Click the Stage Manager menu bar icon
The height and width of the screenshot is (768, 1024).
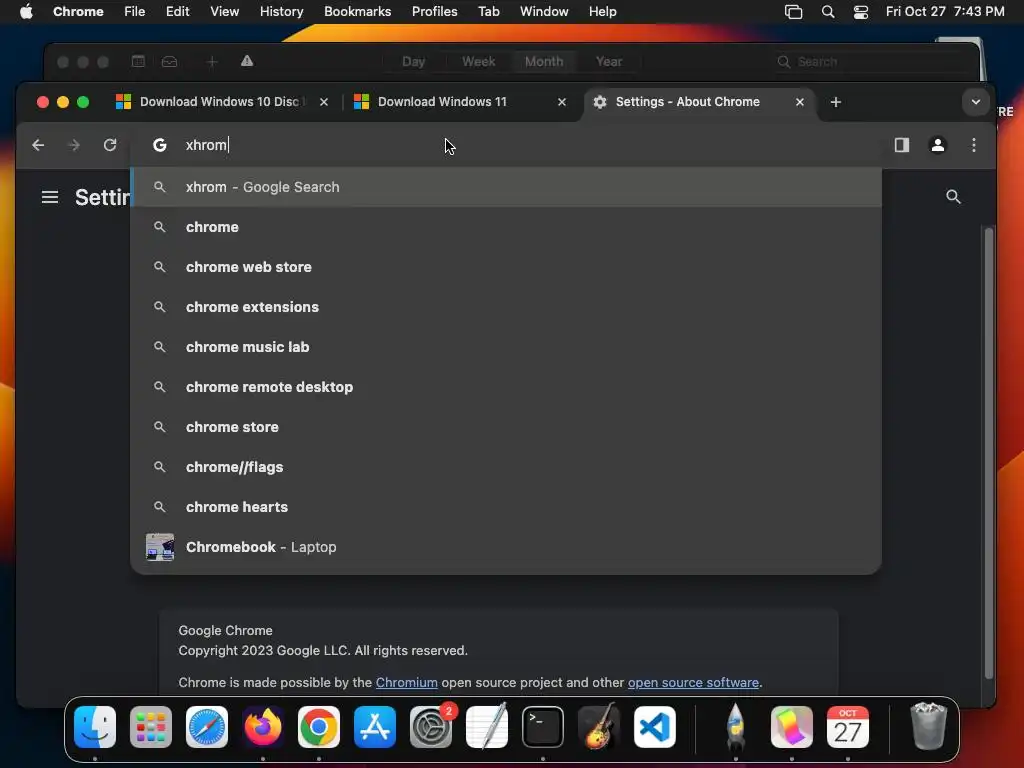point(793,12)
